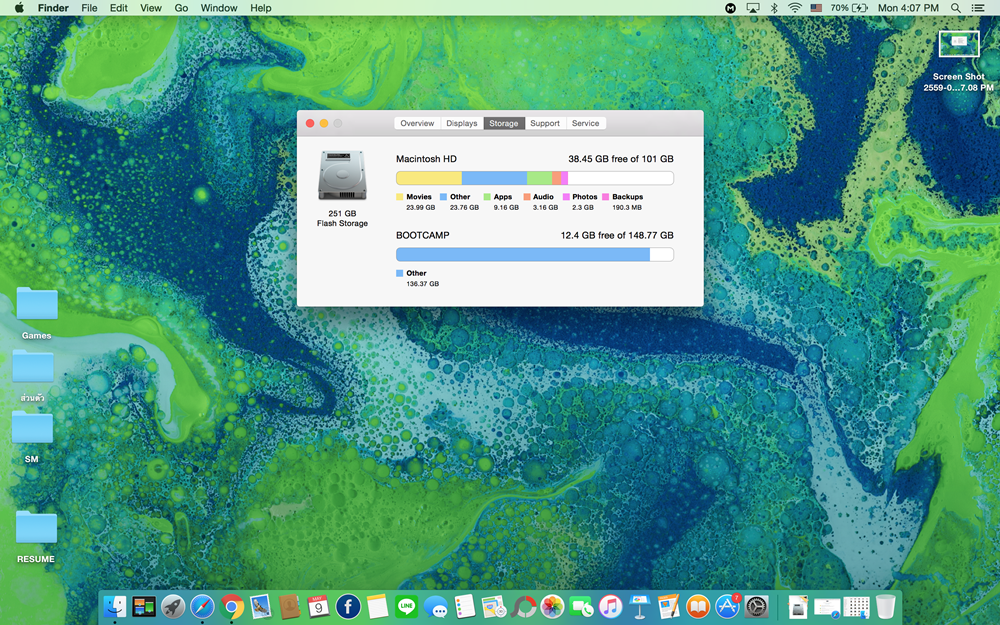Image resolution: width=1000 pixels, height=625 pixels.
Task: Open Keynote from the Dock
Action: click(640, 607)
